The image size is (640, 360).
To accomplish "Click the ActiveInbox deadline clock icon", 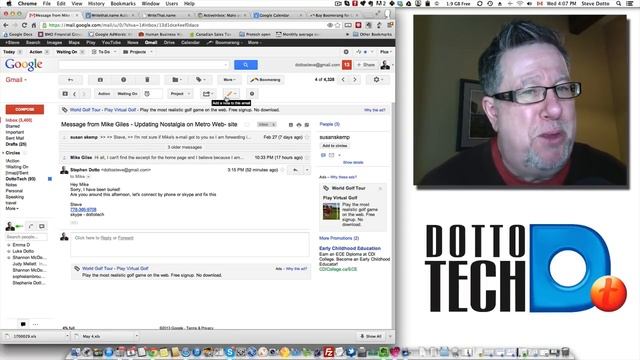I will coord(147,94).
